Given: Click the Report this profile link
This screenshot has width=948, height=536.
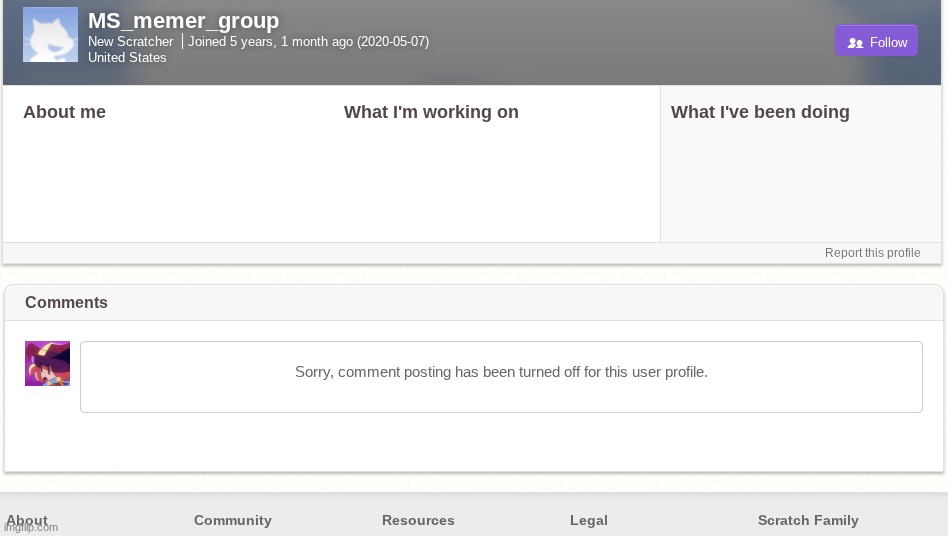Looking at the screenshot, I should (x=872, y=253).
